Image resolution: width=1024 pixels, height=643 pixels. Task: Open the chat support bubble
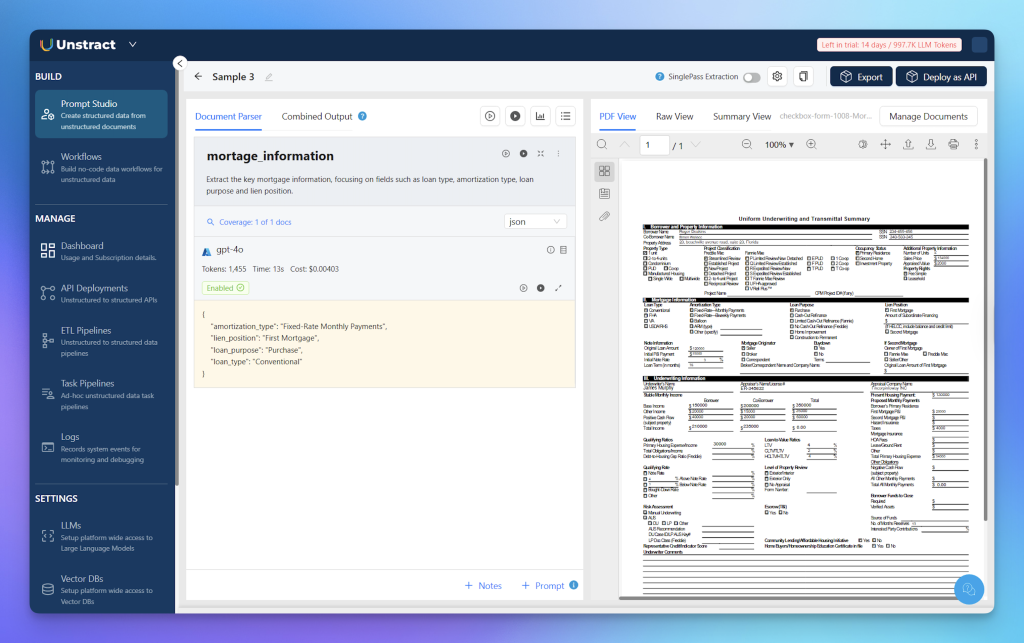(967, 590)
